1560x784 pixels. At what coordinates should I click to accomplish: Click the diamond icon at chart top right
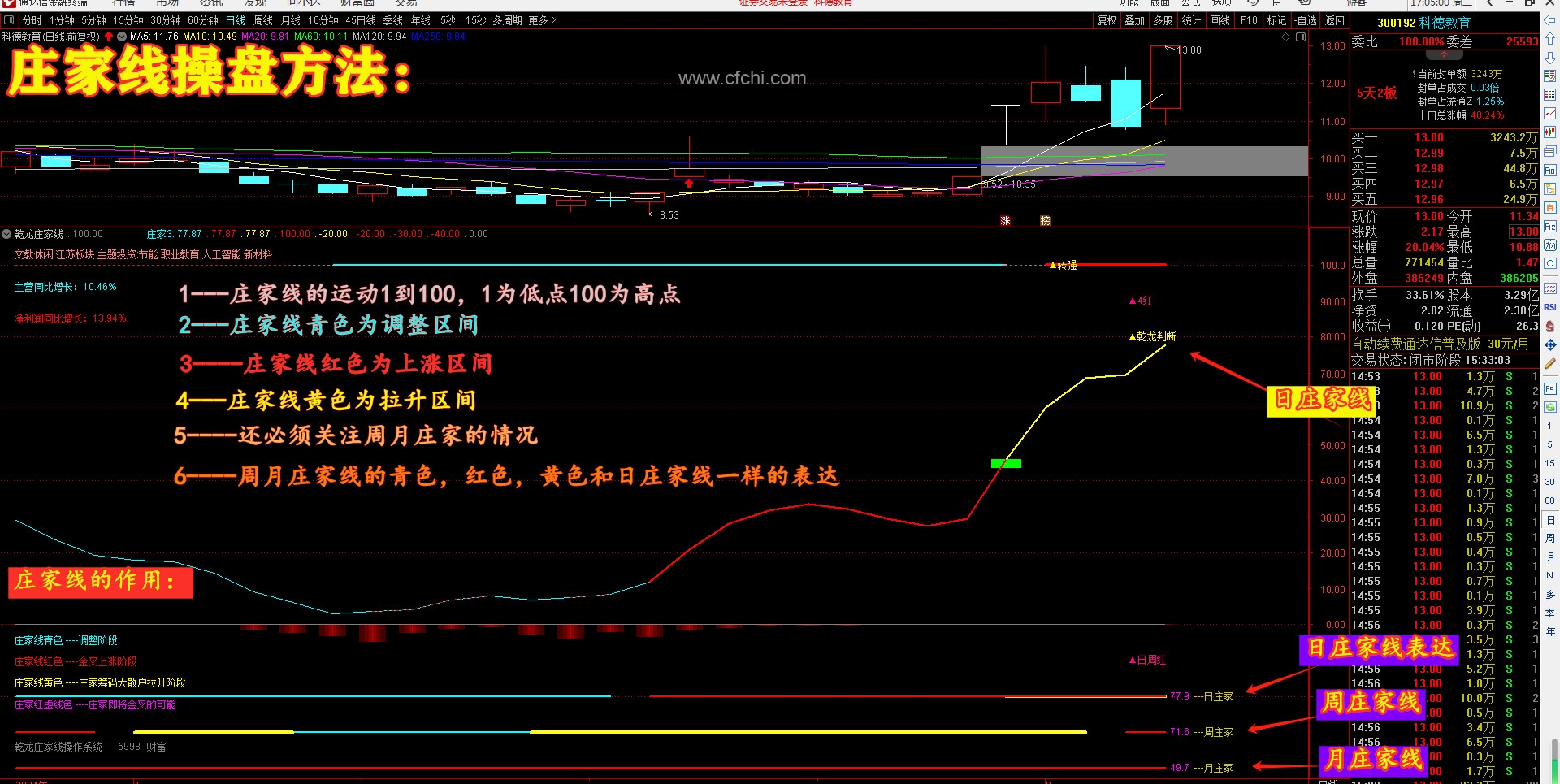click(x=1285, y=37)
